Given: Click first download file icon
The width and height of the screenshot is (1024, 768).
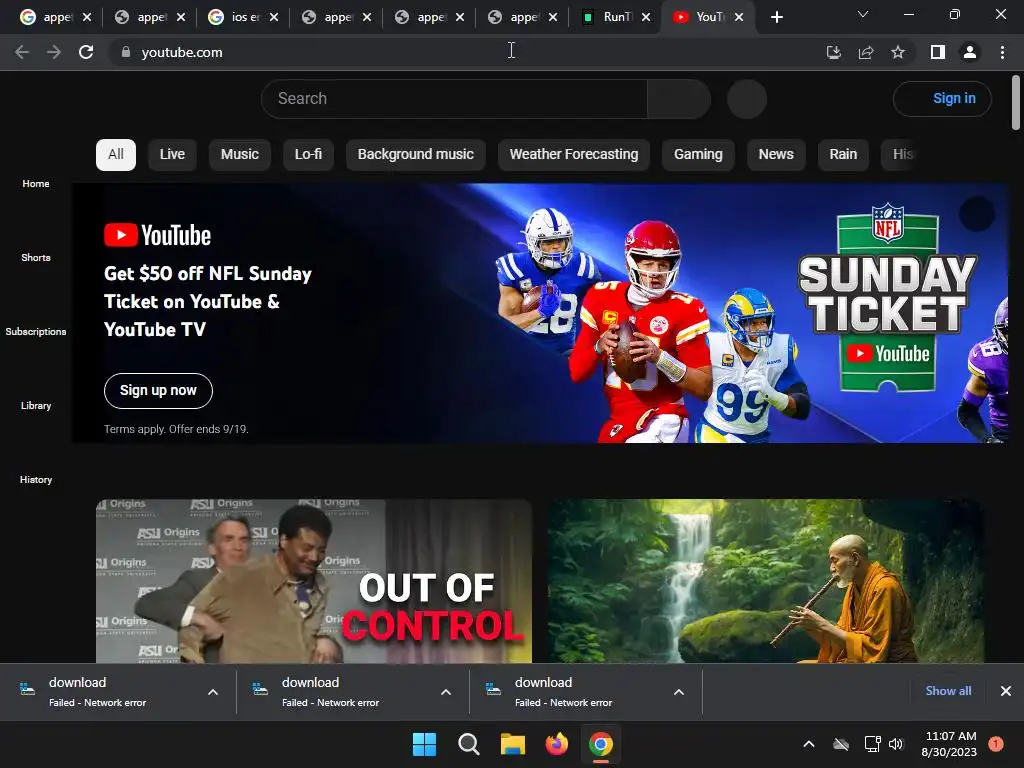Looking at the screenshot, I should coord(27,689).
